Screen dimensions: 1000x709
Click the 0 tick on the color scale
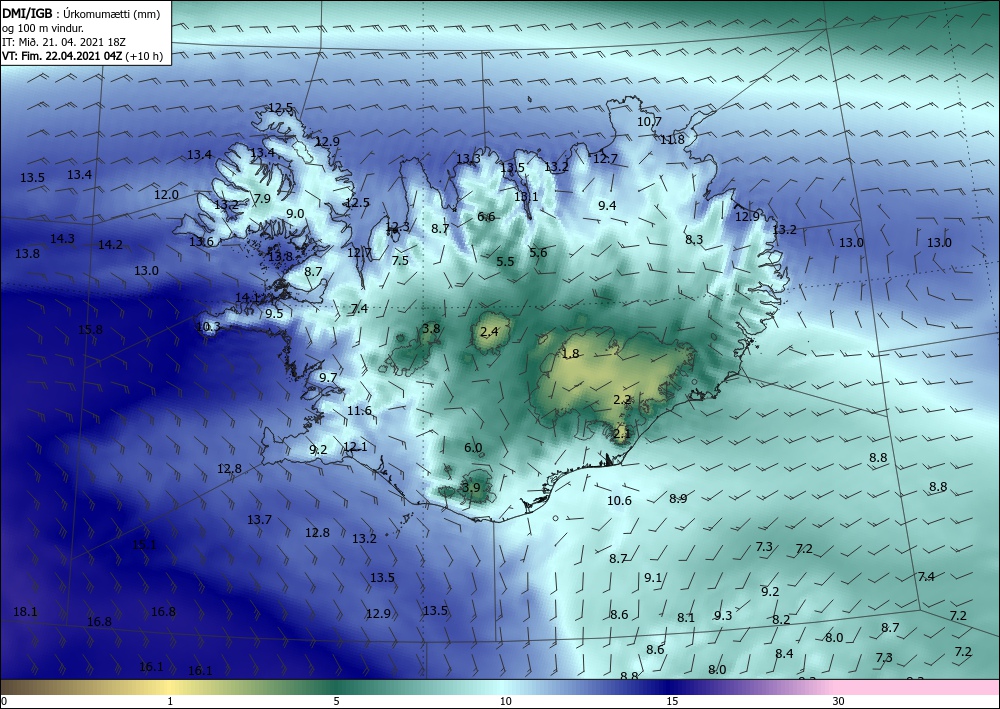4,702
